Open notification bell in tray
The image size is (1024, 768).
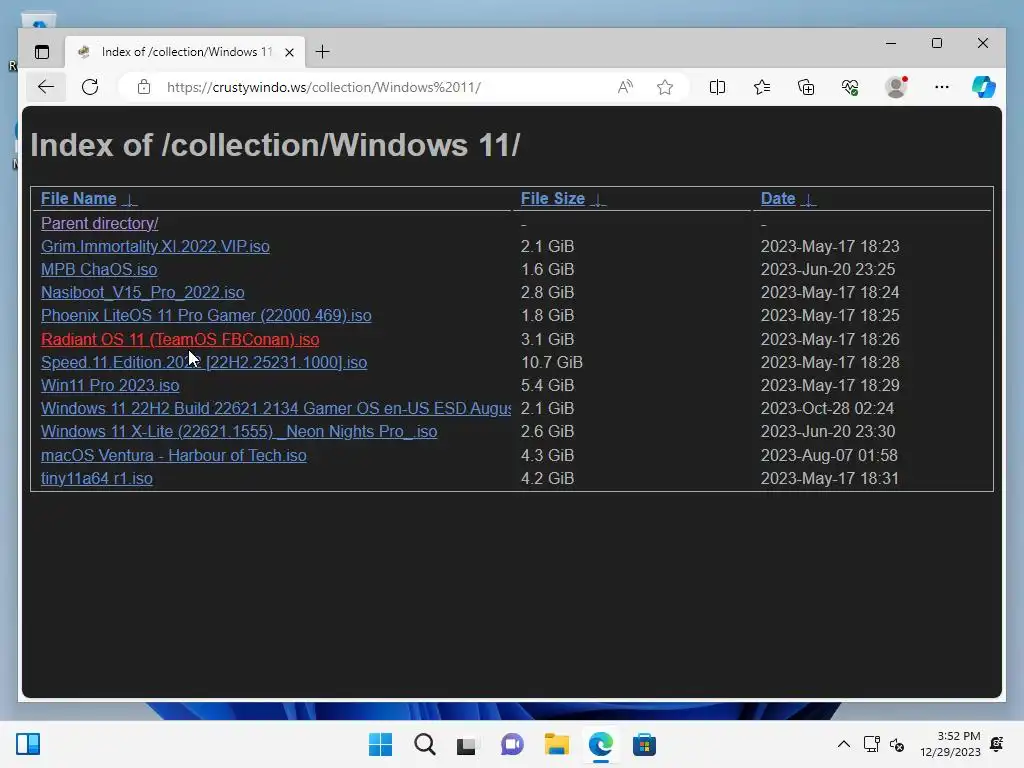[x=997, y=744]
